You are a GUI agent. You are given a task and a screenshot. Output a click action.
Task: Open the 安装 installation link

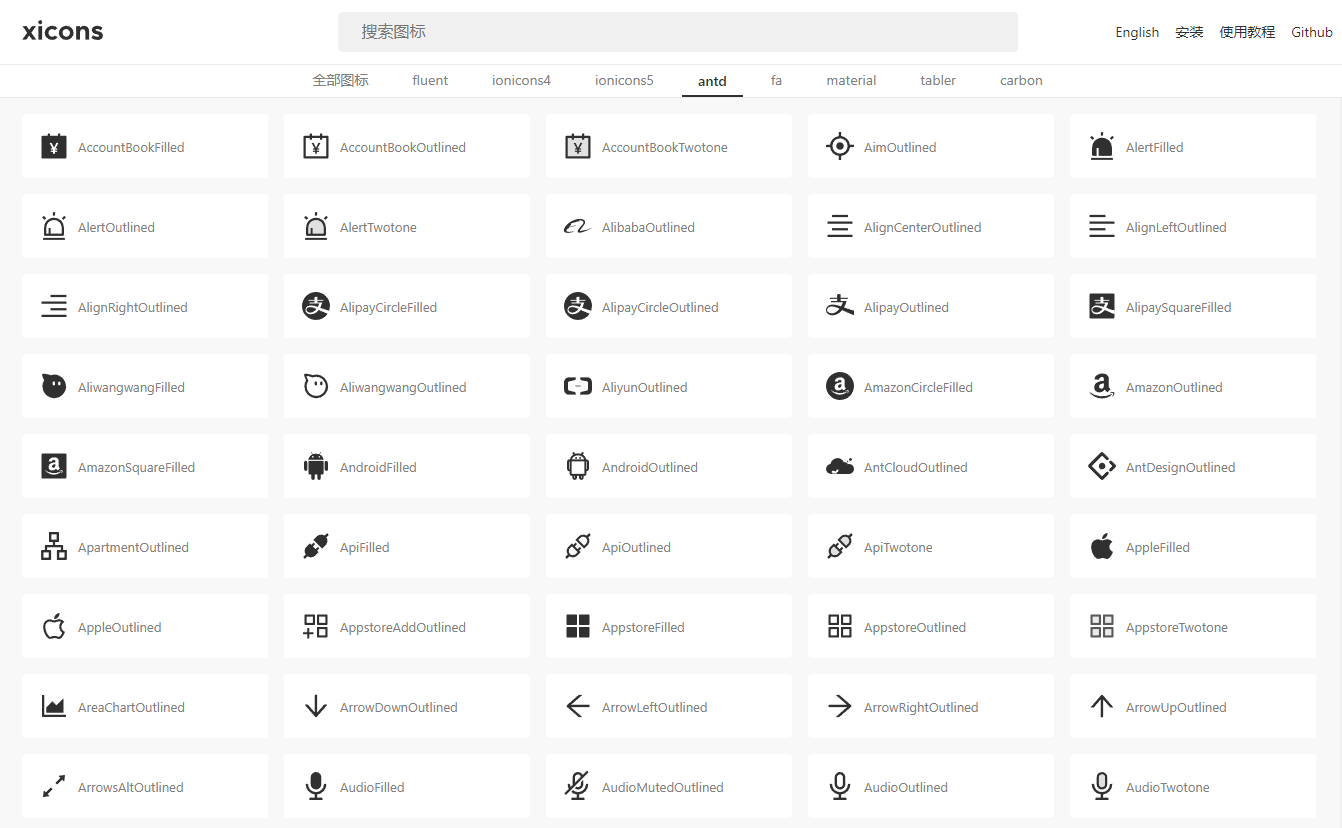click(1189, 32)
